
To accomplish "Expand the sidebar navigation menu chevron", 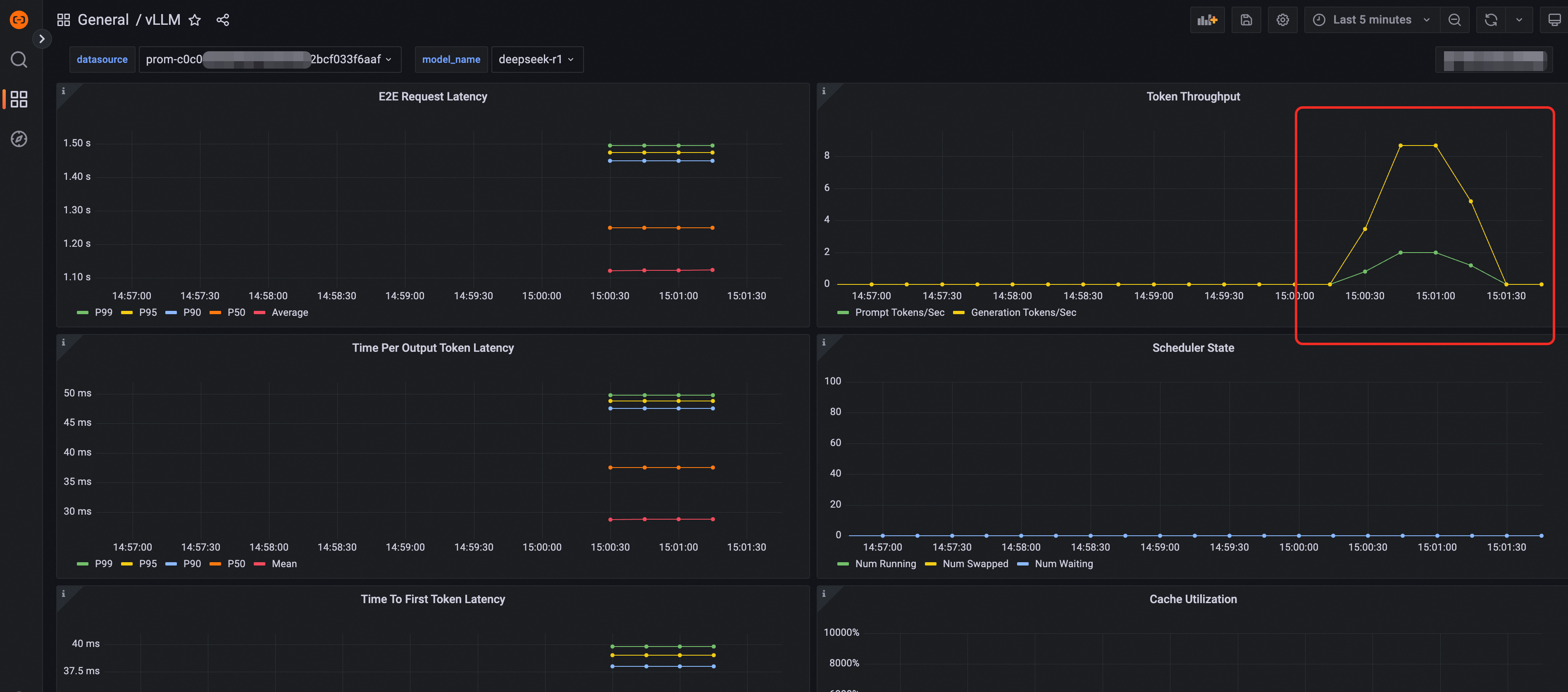I will coord(41,39).
